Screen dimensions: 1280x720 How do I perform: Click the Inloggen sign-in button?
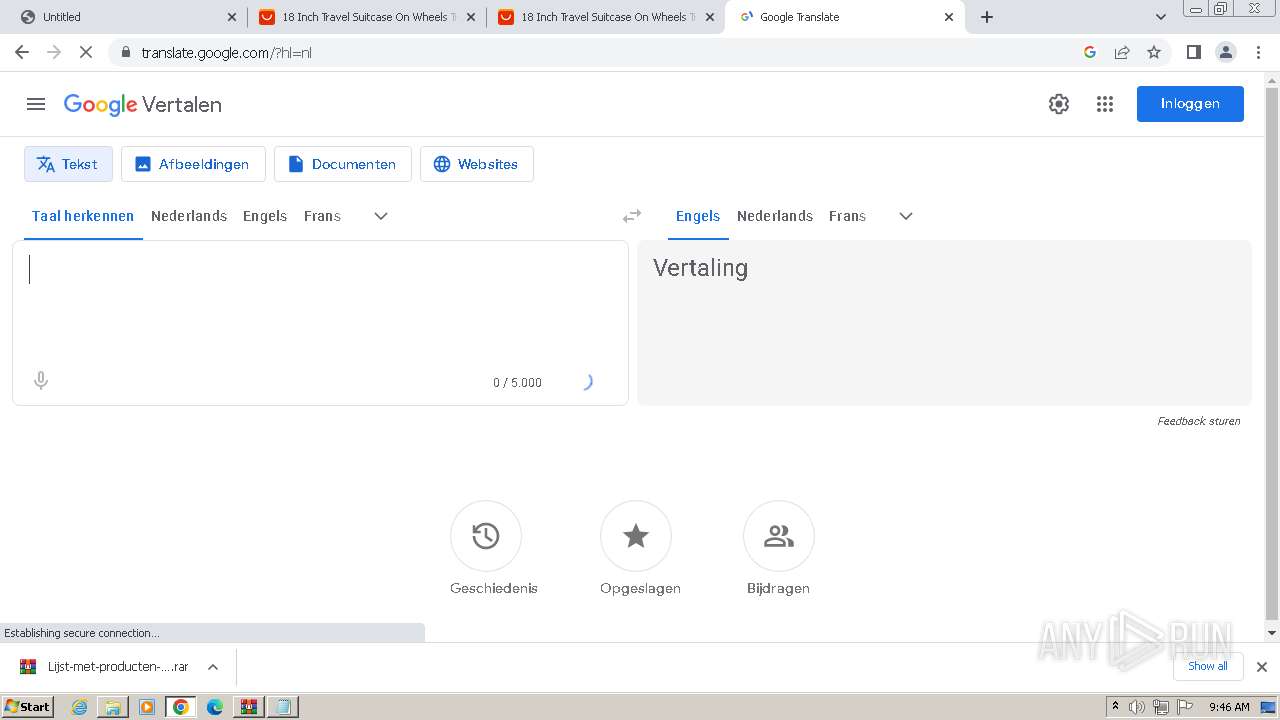click(1190, 104)
